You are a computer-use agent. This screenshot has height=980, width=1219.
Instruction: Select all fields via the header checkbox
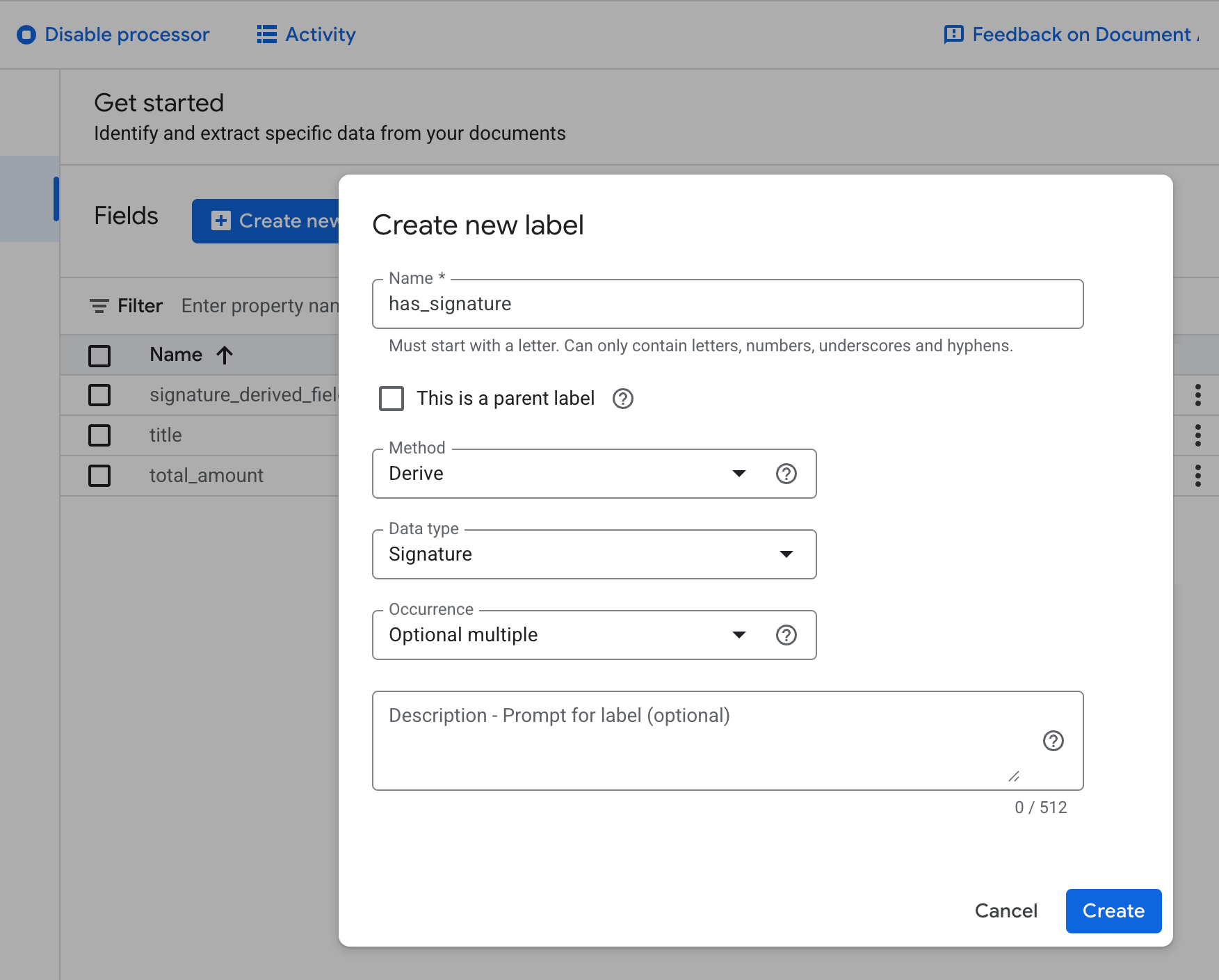[x=99, y=355]
